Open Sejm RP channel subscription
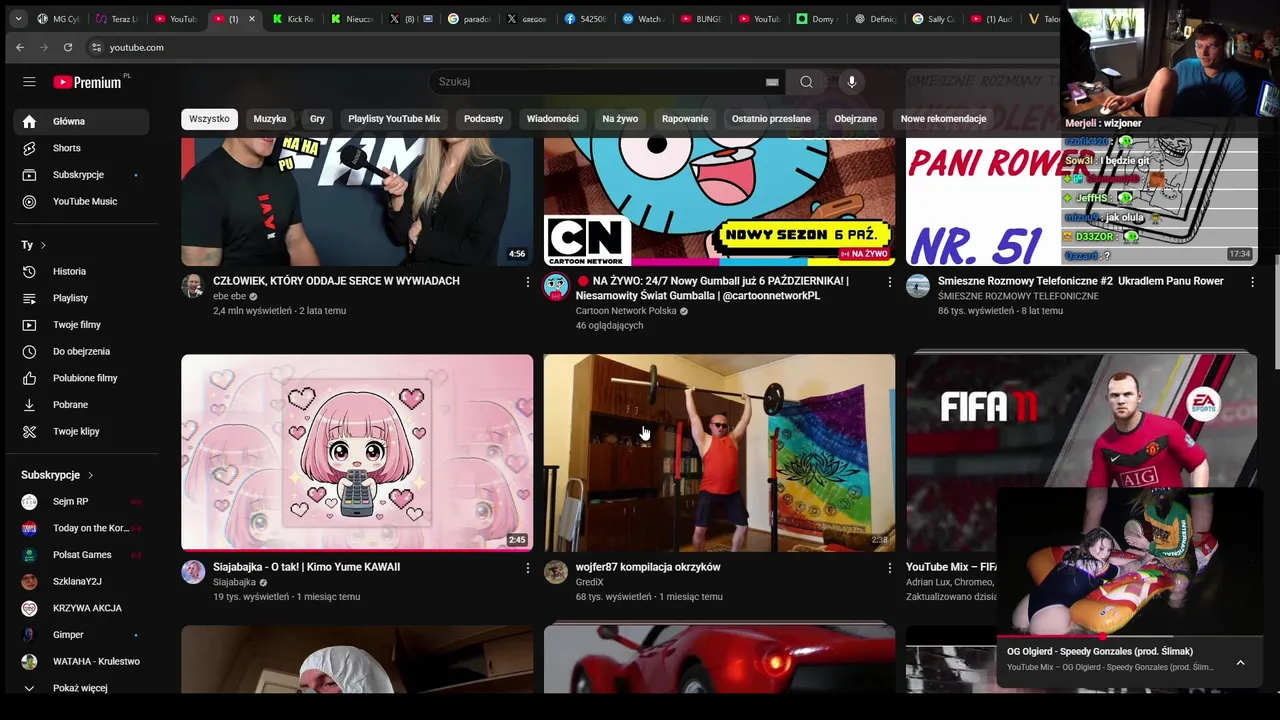Screen dimensions: 1280x720 tap(81, 501)
